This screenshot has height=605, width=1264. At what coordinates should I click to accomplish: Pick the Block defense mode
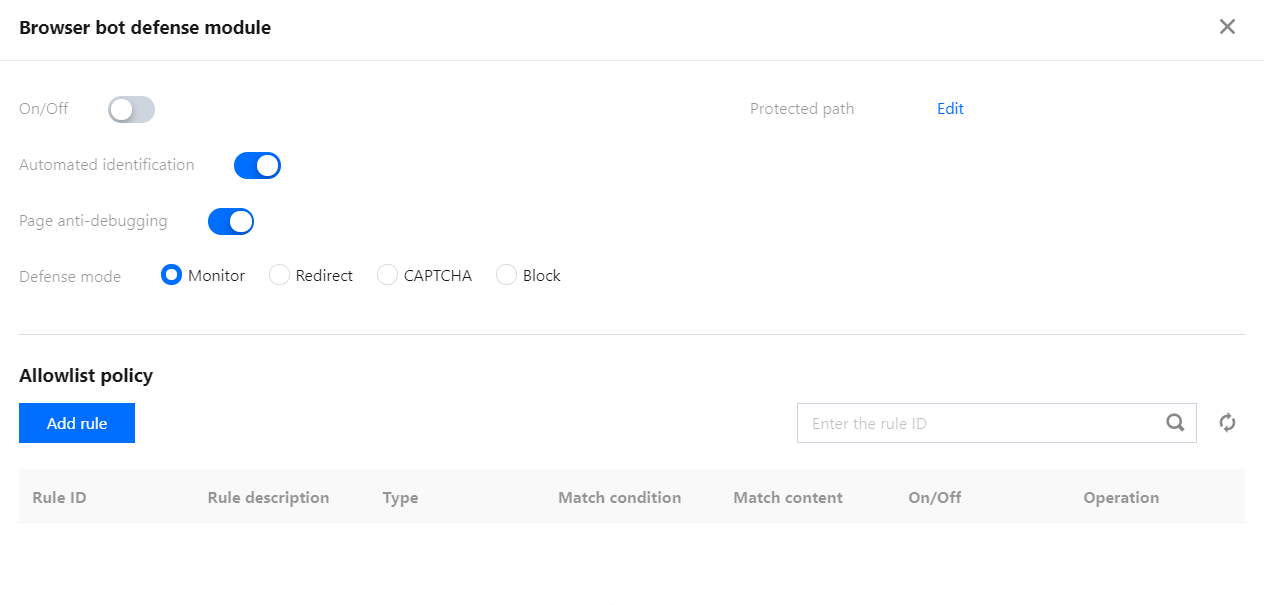tap(506, 275)
